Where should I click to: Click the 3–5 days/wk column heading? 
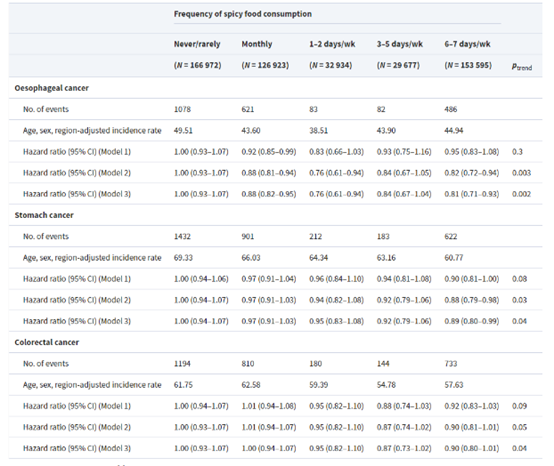[400, 44]
